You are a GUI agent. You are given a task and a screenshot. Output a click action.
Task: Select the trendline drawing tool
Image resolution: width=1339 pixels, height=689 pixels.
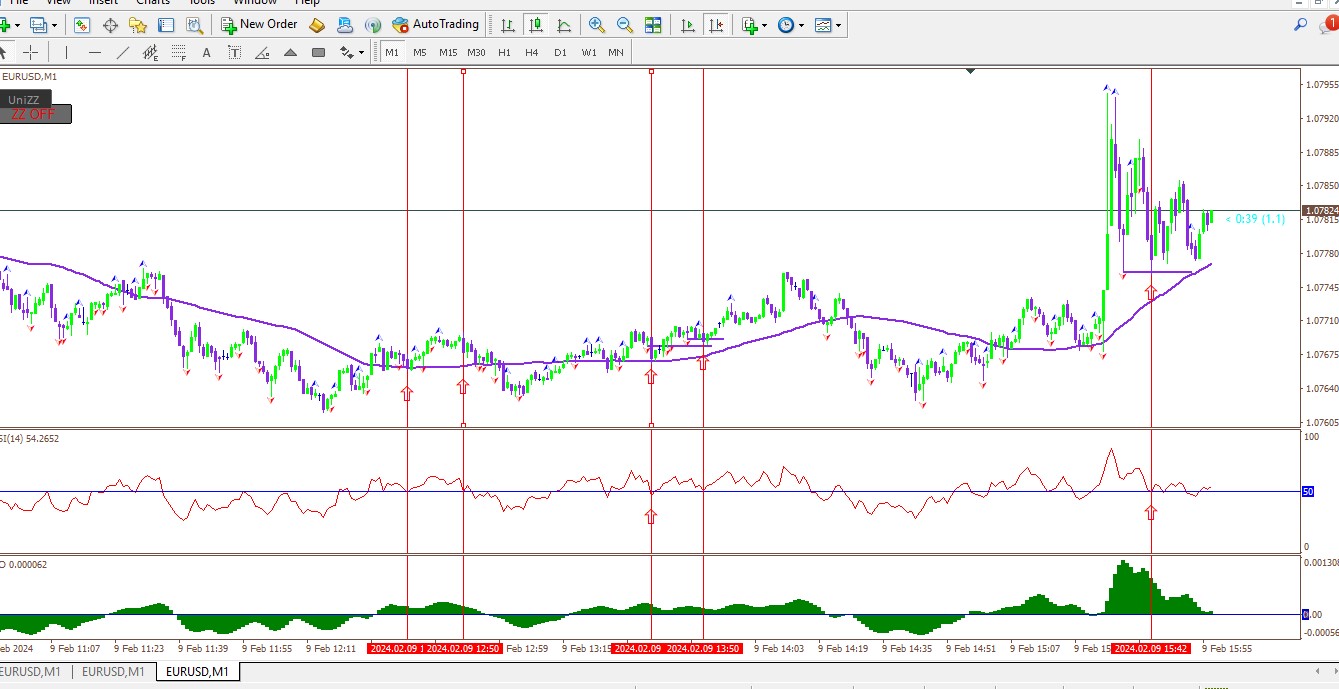point(123,52)
